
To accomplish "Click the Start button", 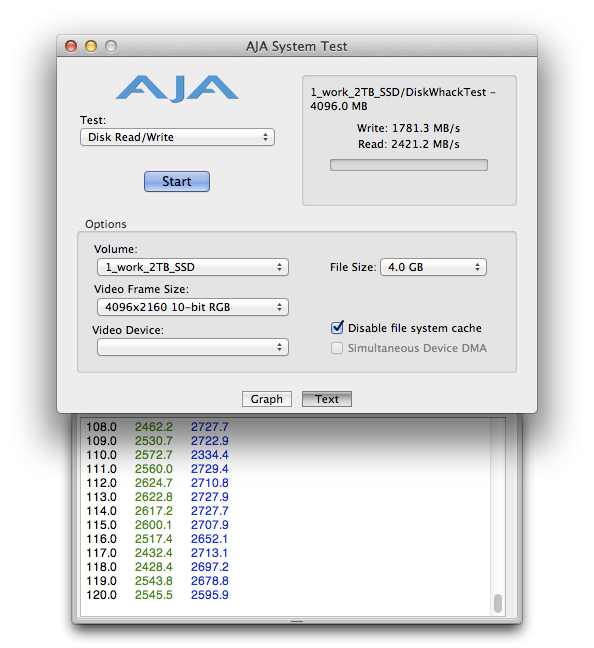I will coord(177,181).
